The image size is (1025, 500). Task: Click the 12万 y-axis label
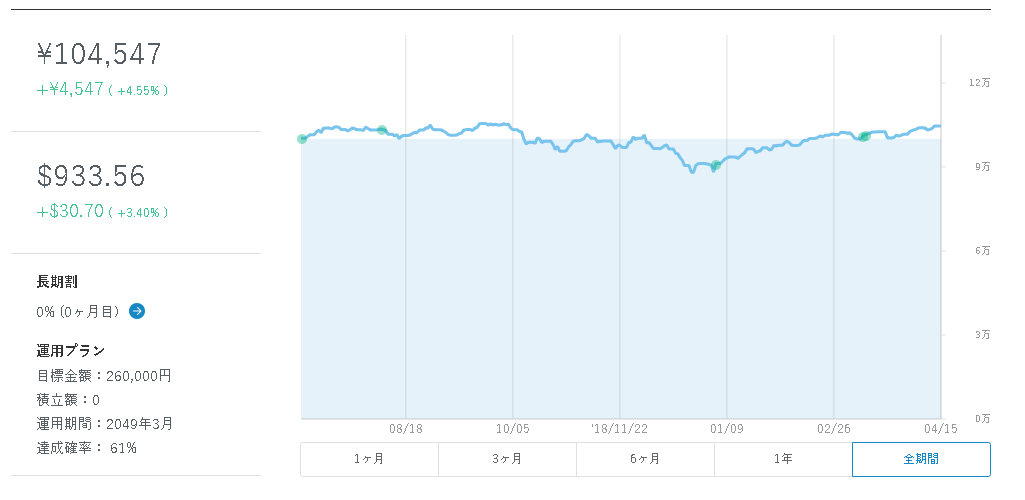979,82
